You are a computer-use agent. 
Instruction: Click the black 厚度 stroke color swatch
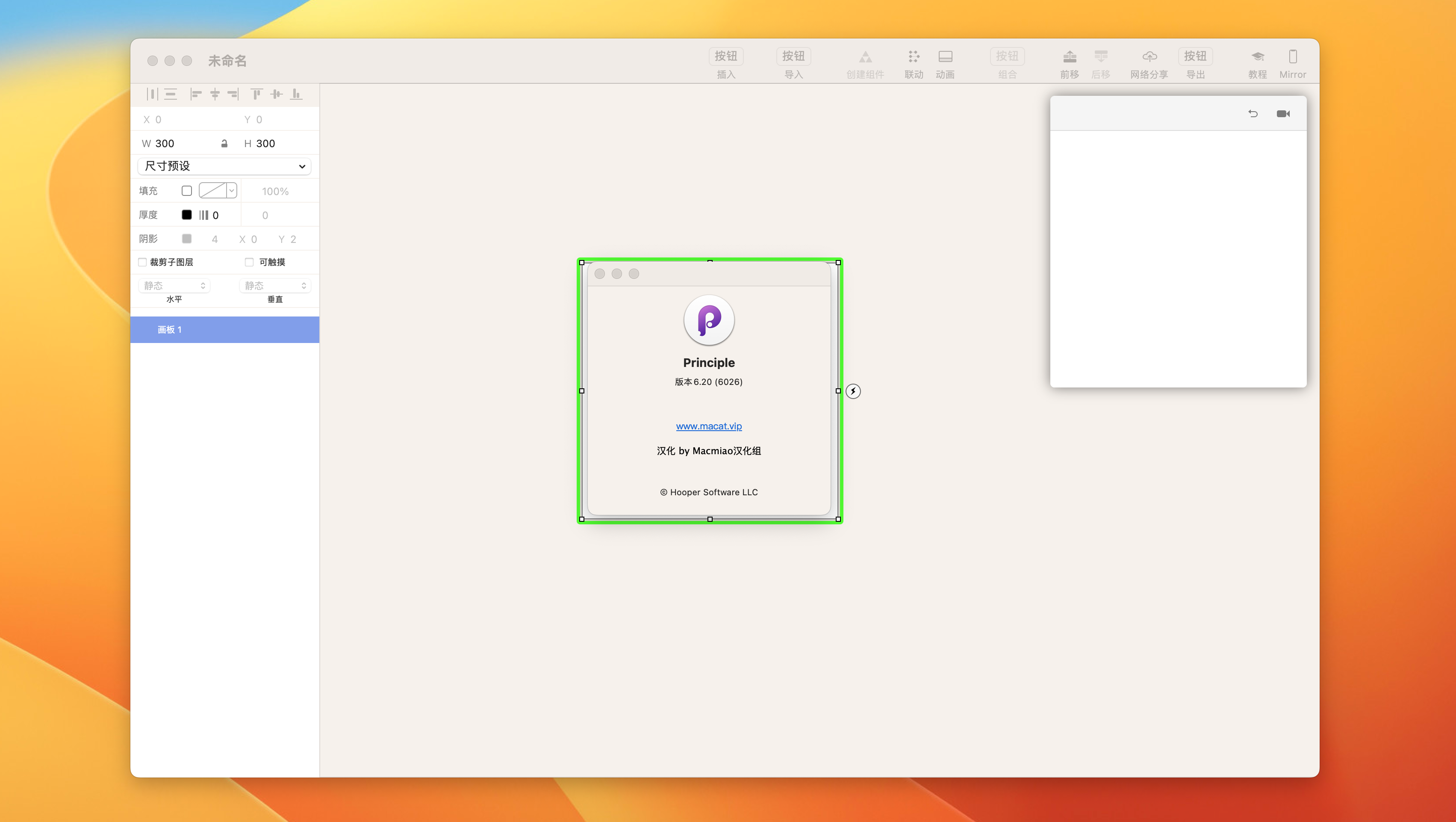pos(186,215)
